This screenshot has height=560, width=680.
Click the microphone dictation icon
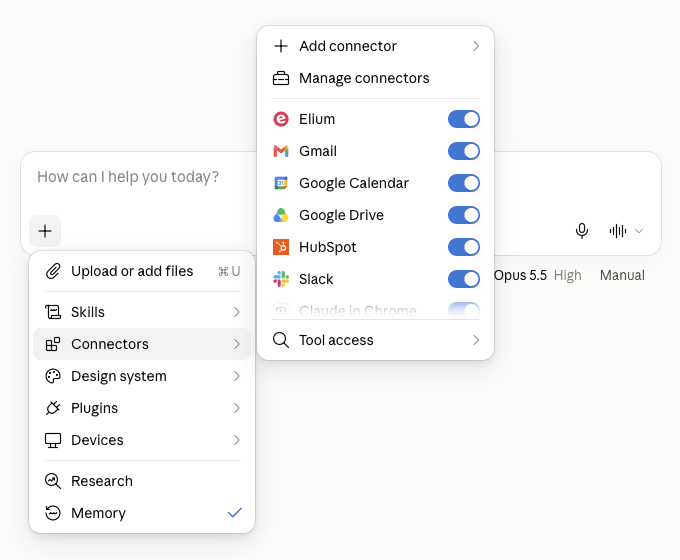(582, 231)
